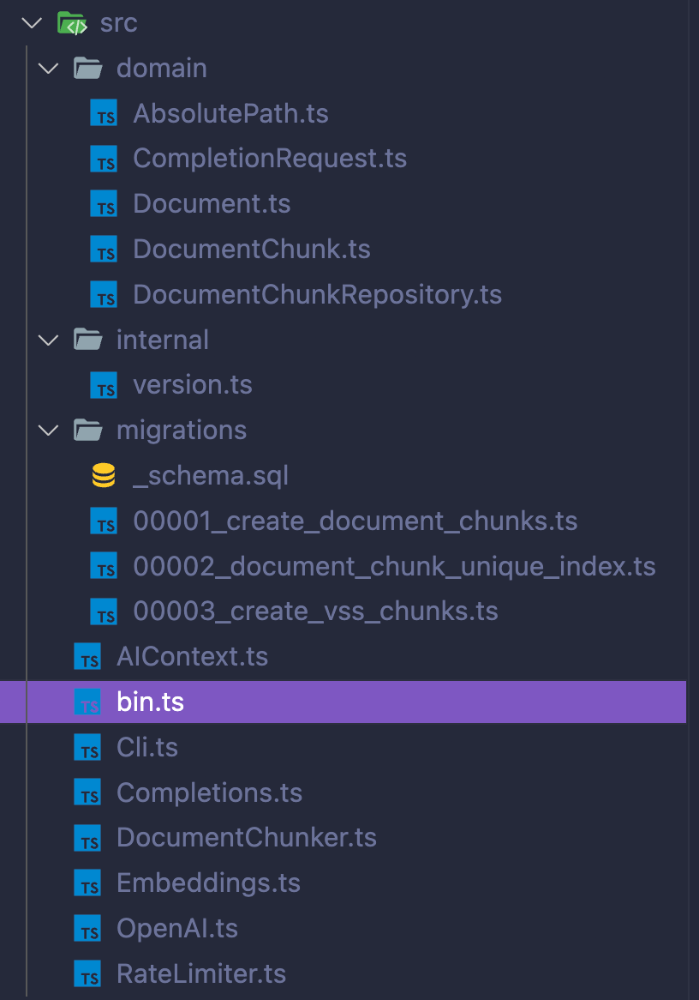Click the internal folder icon
This screenshot has height=1000, width=699.
click(88, 340)
